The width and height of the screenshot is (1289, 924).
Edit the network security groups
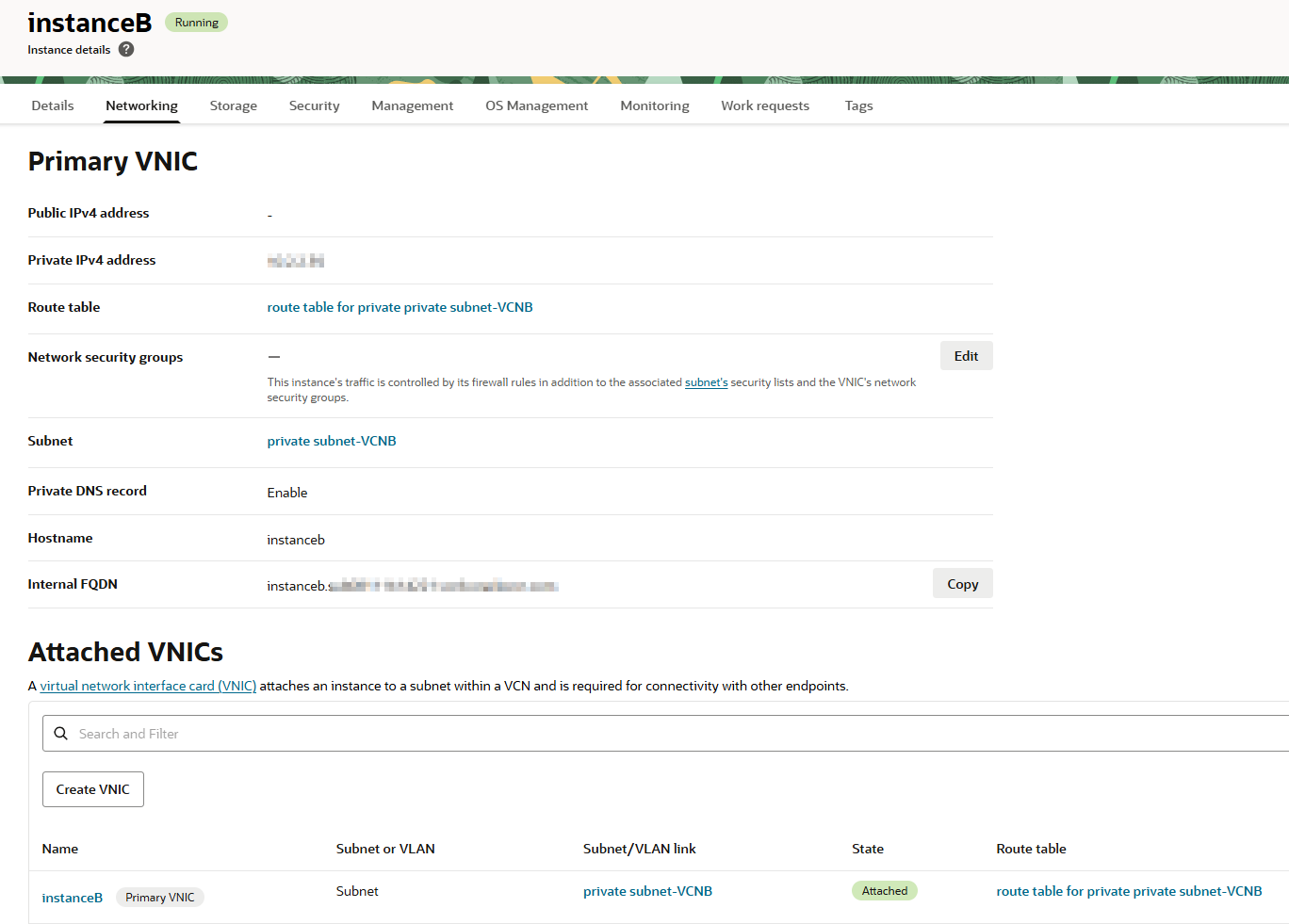[966, 356]
